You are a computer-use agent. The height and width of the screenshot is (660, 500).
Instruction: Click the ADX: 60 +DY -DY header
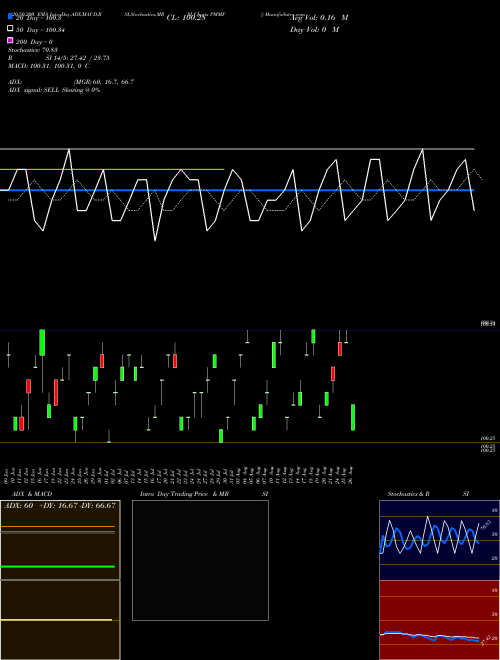[60, 506]
